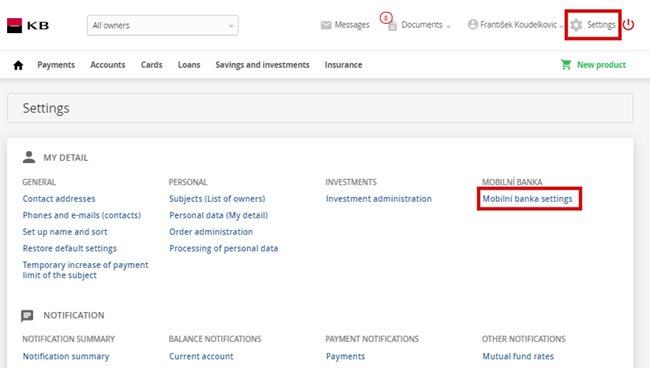The image size is (650, 368).
Task: Click the INVESTMENTS column heading
Action: [x=351, y=182]
